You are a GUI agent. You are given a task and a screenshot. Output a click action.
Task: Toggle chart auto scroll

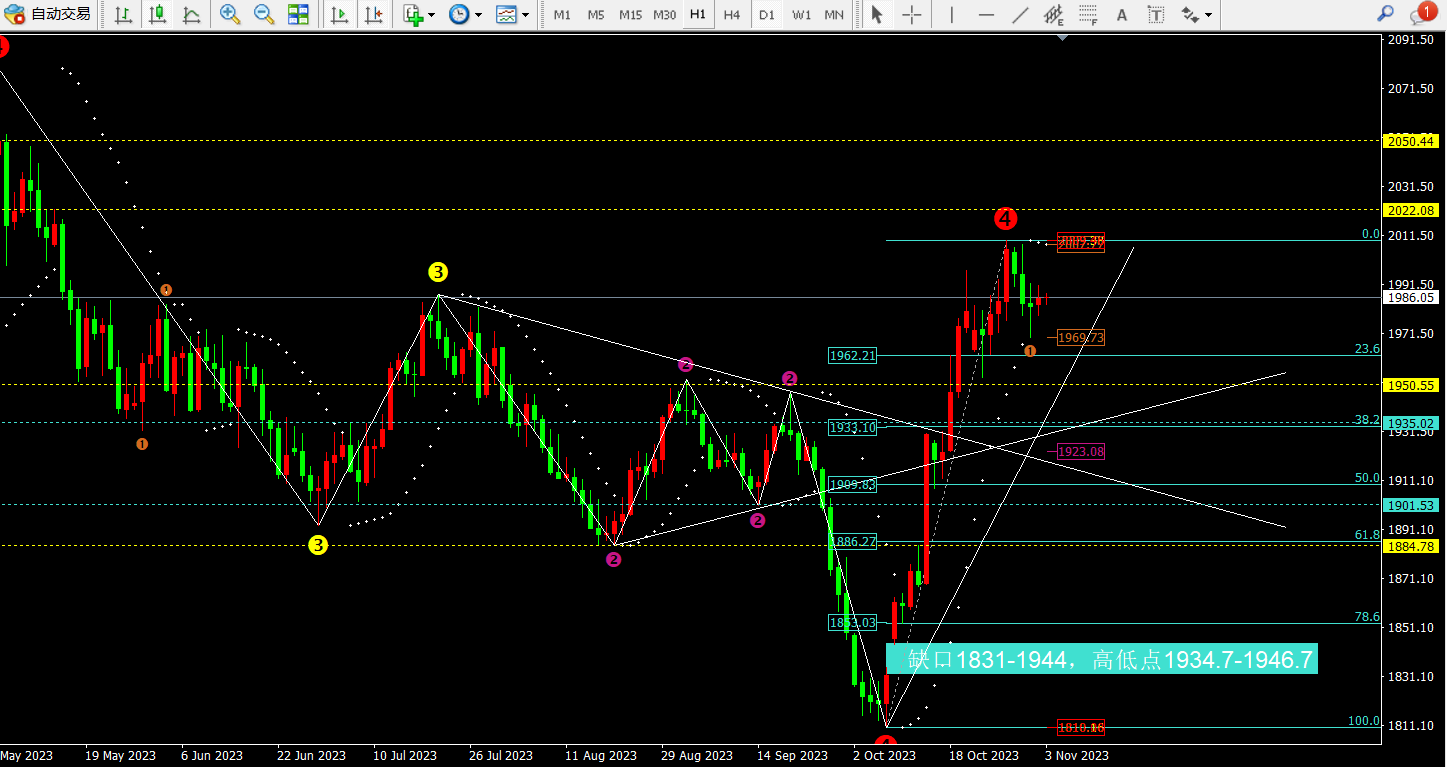(x=339, y=14)
